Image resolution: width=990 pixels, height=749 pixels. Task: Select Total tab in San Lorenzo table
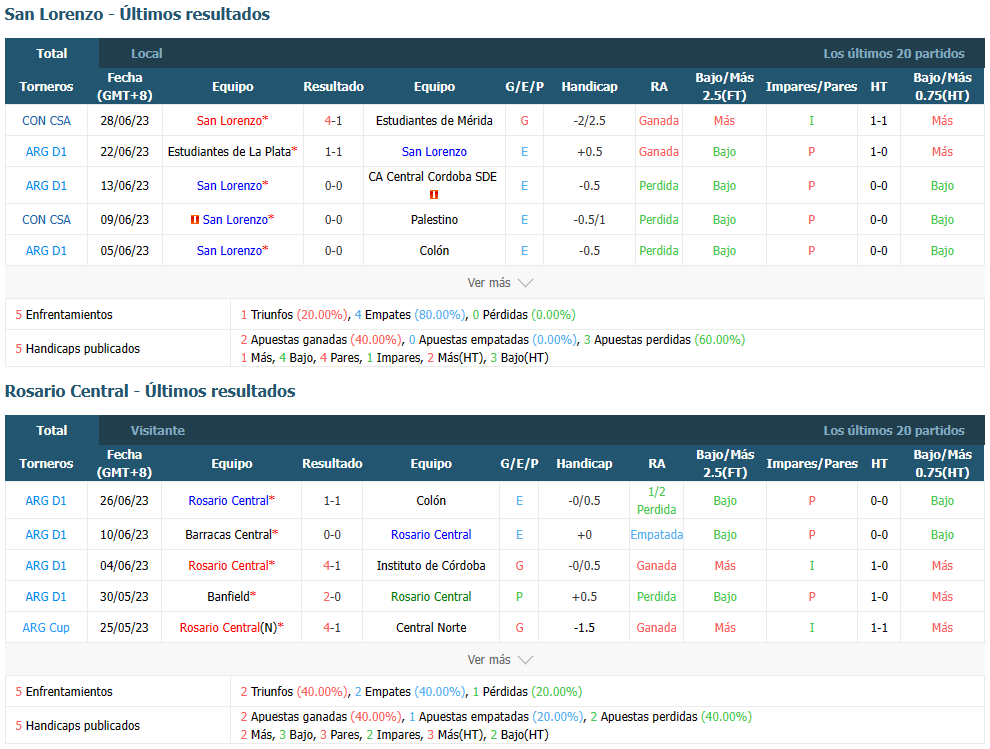pyautogui.click(x=52, y=54)
